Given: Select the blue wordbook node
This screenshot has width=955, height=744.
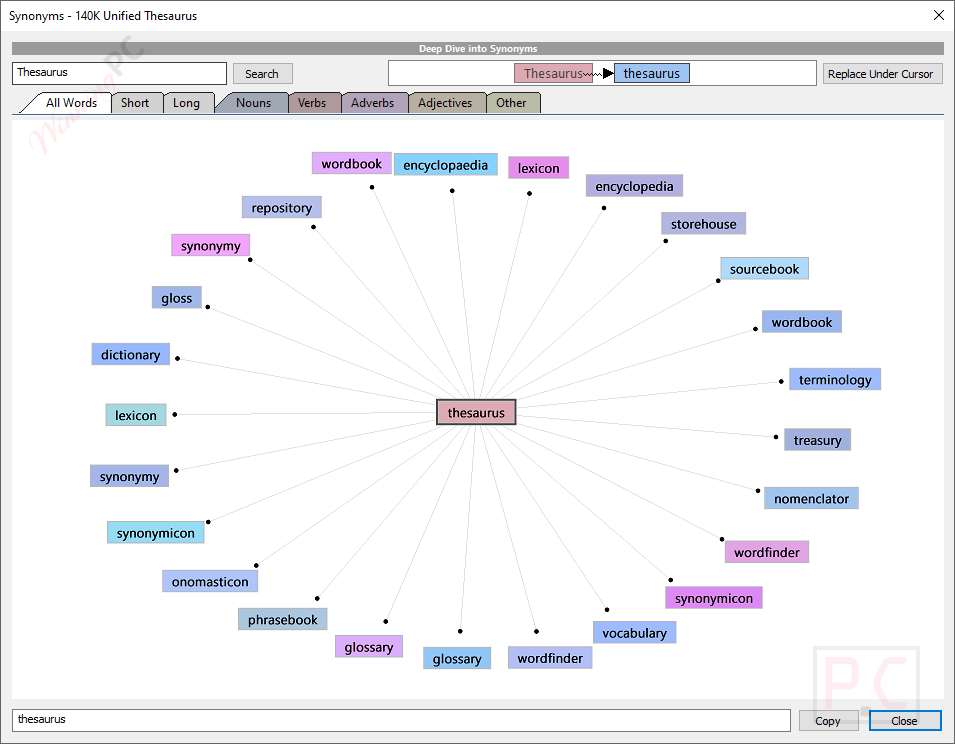Looking at the screenshot, I should point(802,322).
